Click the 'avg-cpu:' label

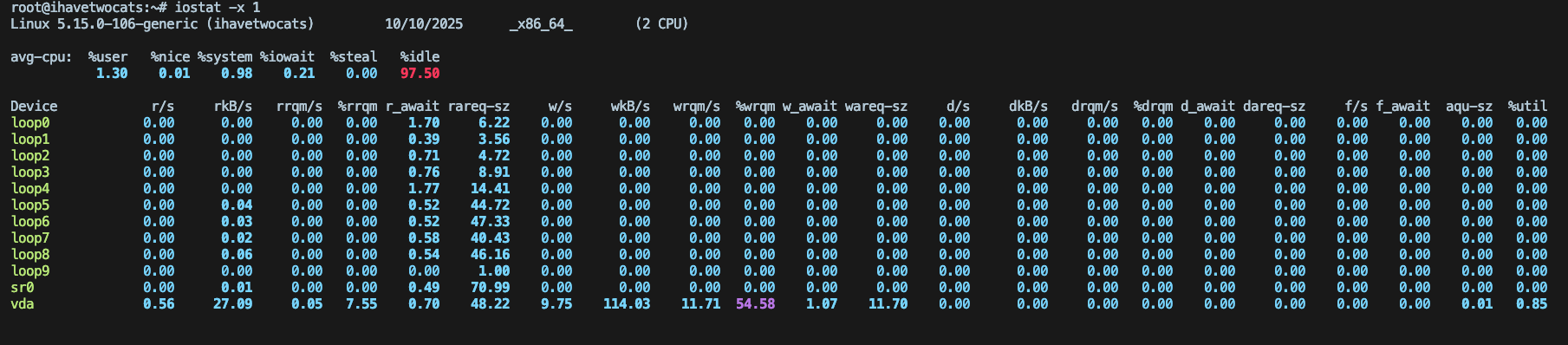click(42, 57)
